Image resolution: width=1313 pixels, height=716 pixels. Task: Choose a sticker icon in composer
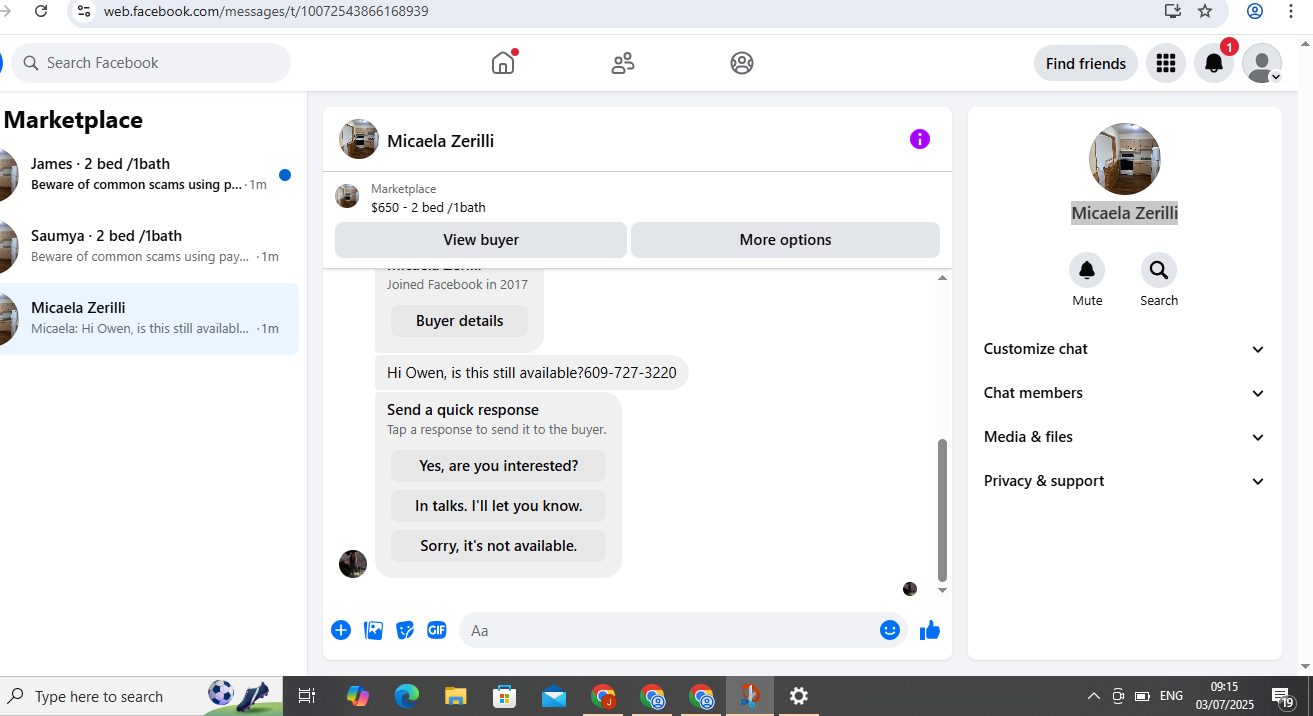[x=405, y=630]
